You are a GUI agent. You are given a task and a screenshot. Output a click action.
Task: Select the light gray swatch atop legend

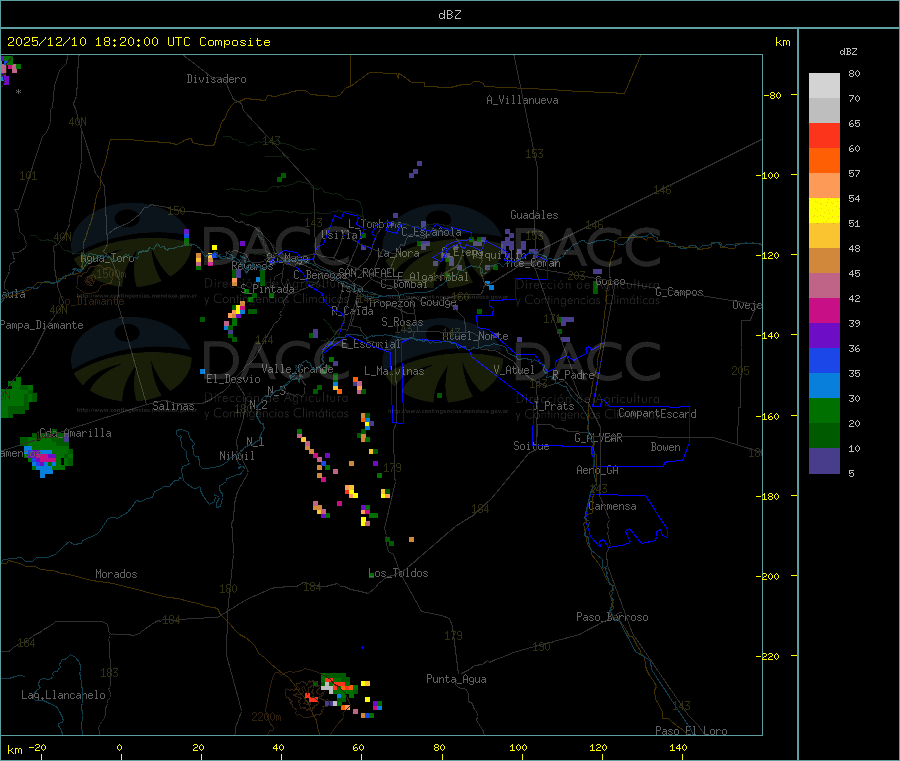click(x=824, y=85)
